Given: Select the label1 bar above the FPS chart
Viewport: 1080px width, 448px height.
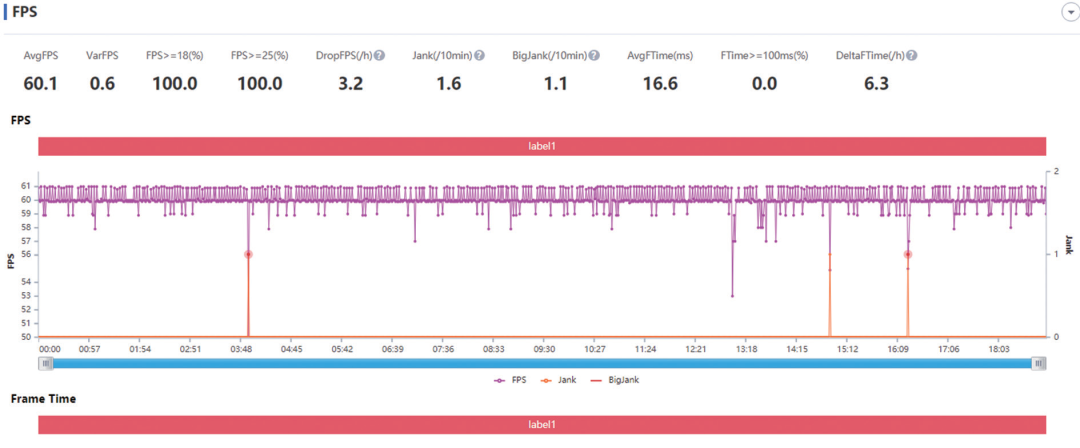Looking at the screenshot, I should click(541, 146).
